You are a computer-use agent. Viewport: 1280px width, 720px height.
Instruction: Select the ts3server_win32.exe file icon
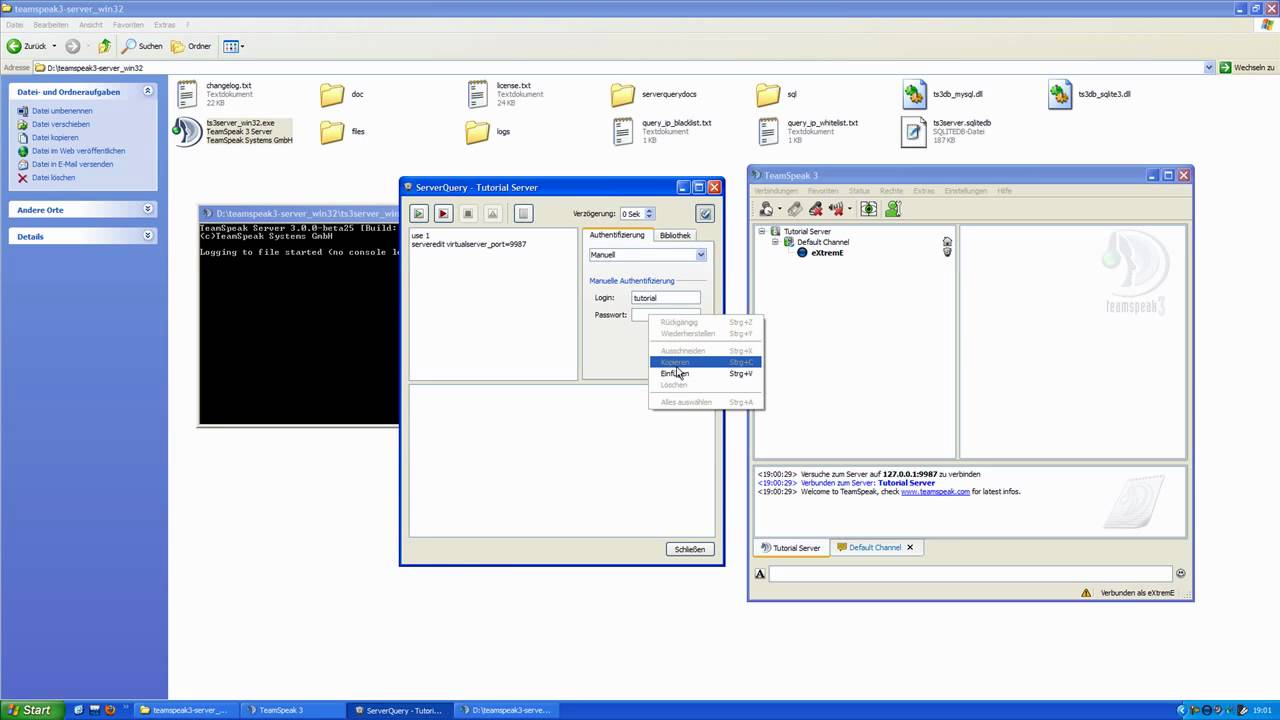pyautogui.click(x=188, y=131)
